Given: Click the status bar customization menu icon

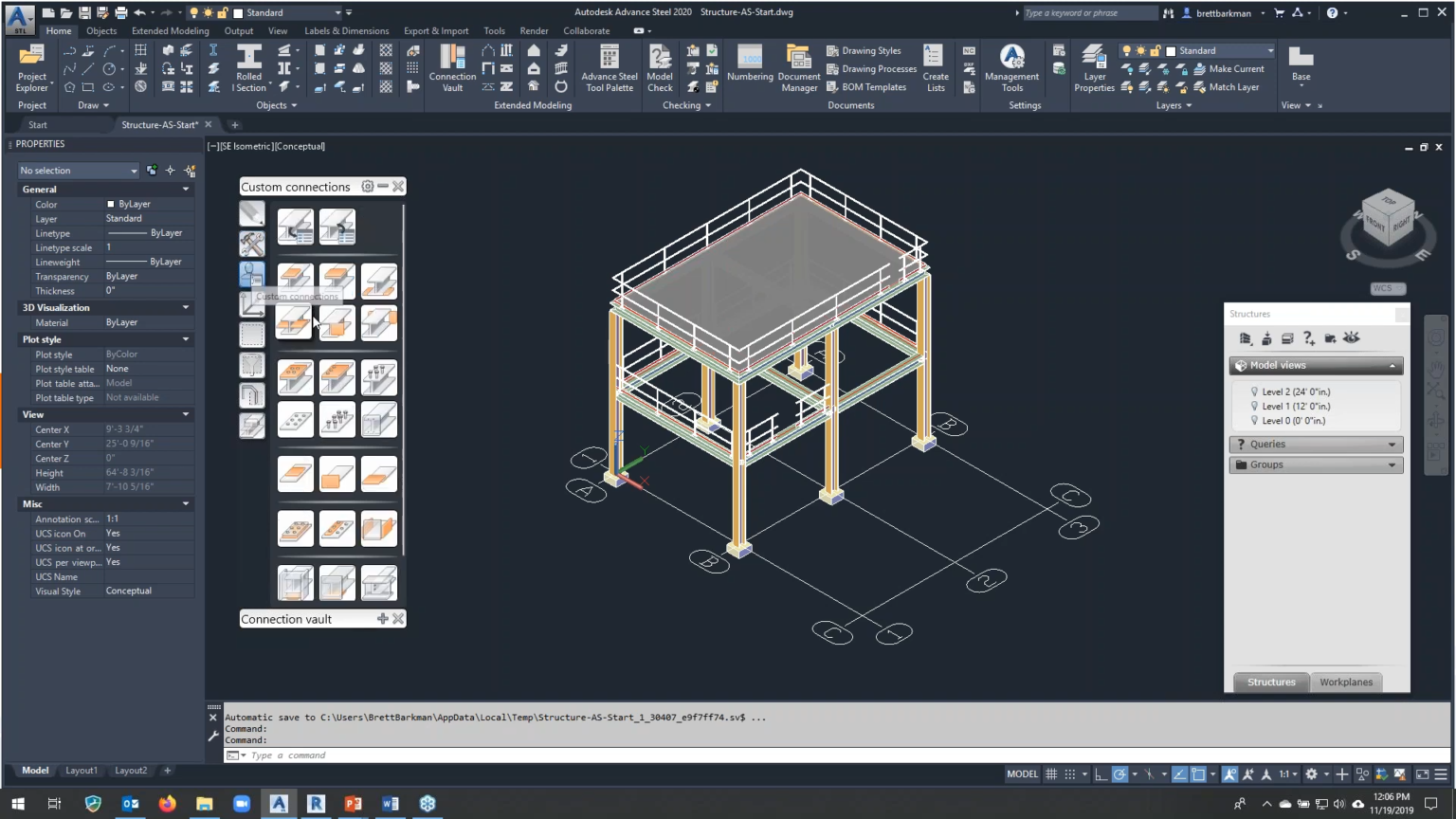Looking at the screenshot, I should 1441,774.
